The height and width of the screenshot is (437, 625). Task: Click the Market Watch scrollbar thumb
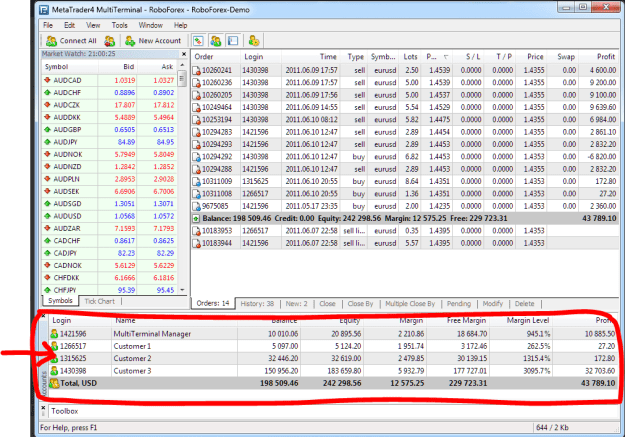coord(182,78)
